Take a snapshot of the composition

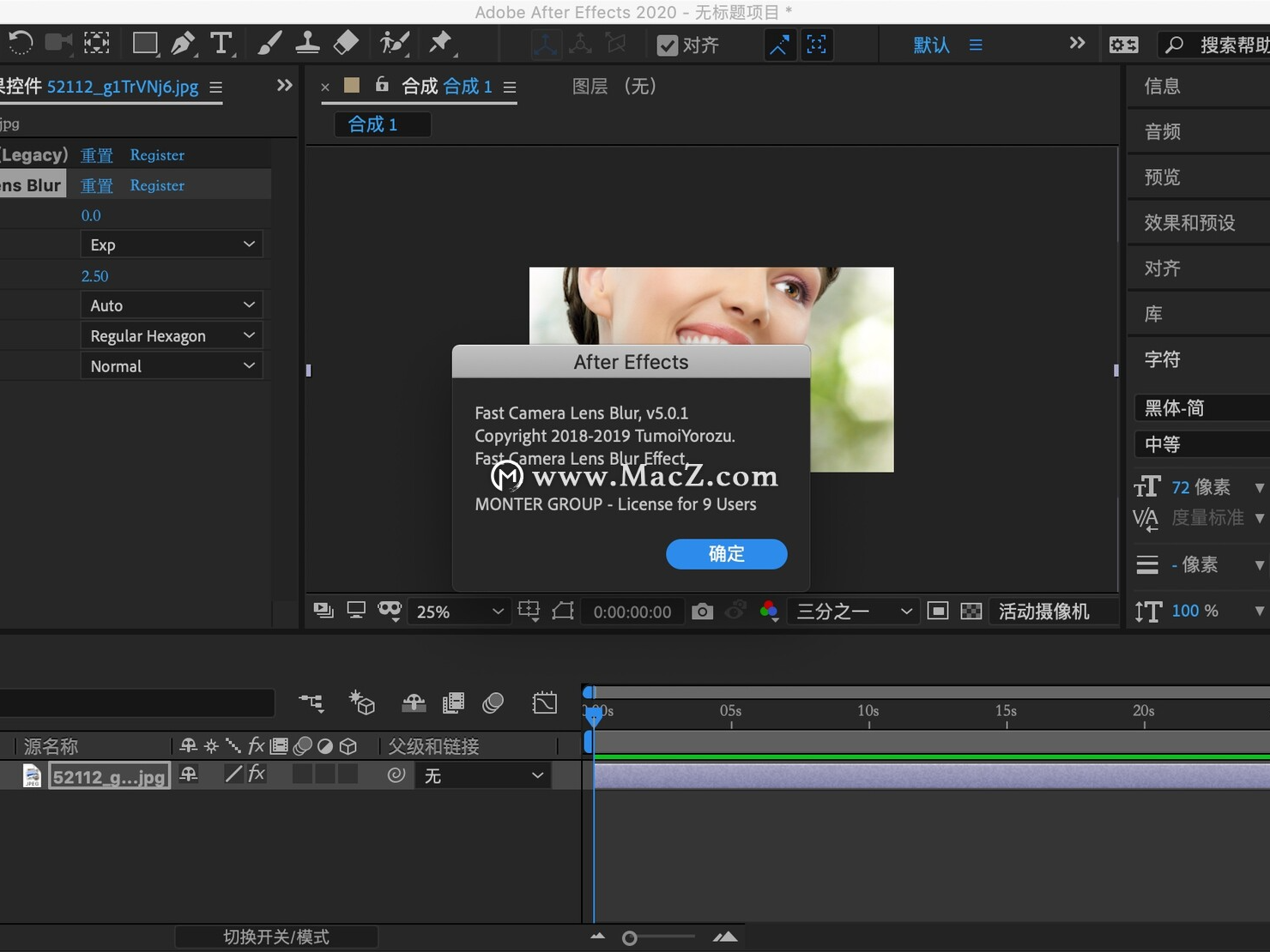(x=702, y=611)
